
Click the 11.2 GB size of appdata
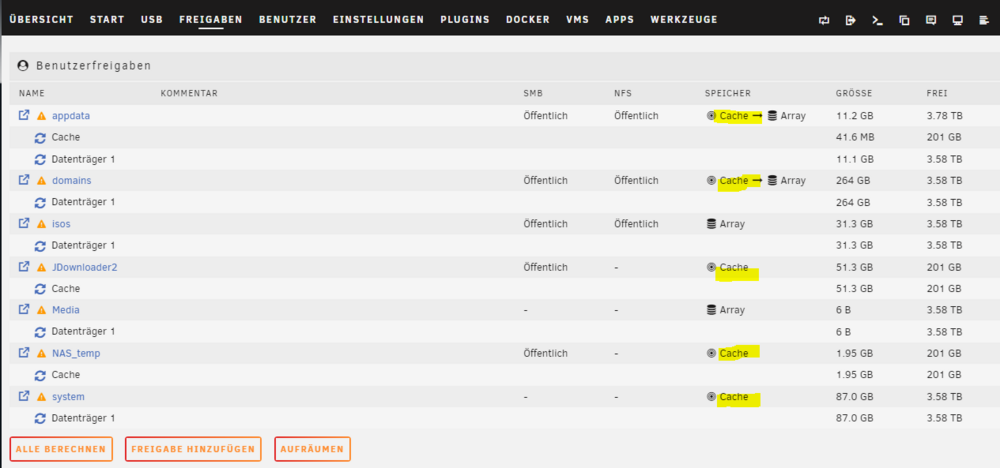pyautogui.click(x=853, y=116)
